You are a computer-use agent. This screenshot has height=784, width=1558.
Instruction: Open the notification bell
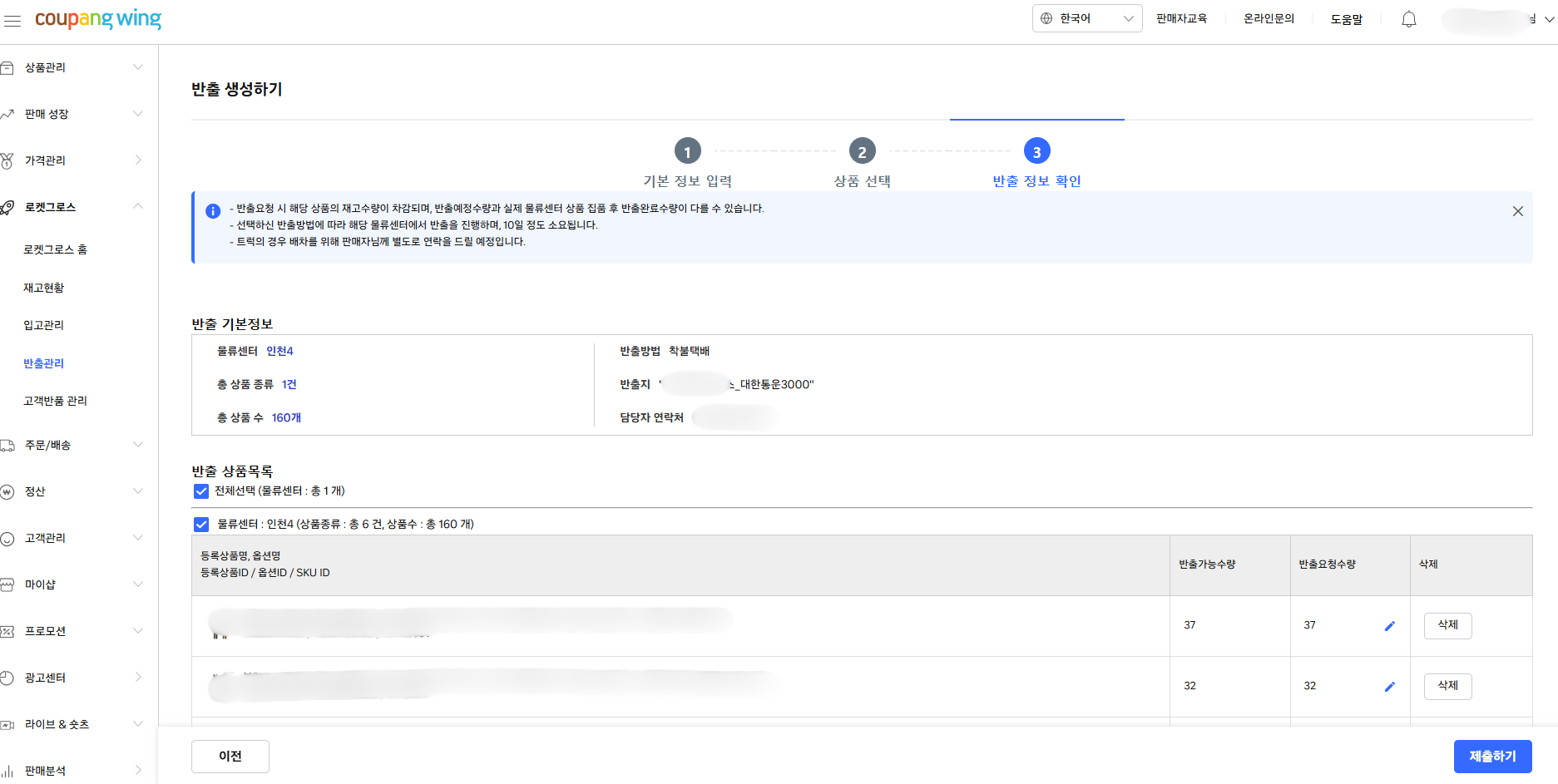(1408, 18)
